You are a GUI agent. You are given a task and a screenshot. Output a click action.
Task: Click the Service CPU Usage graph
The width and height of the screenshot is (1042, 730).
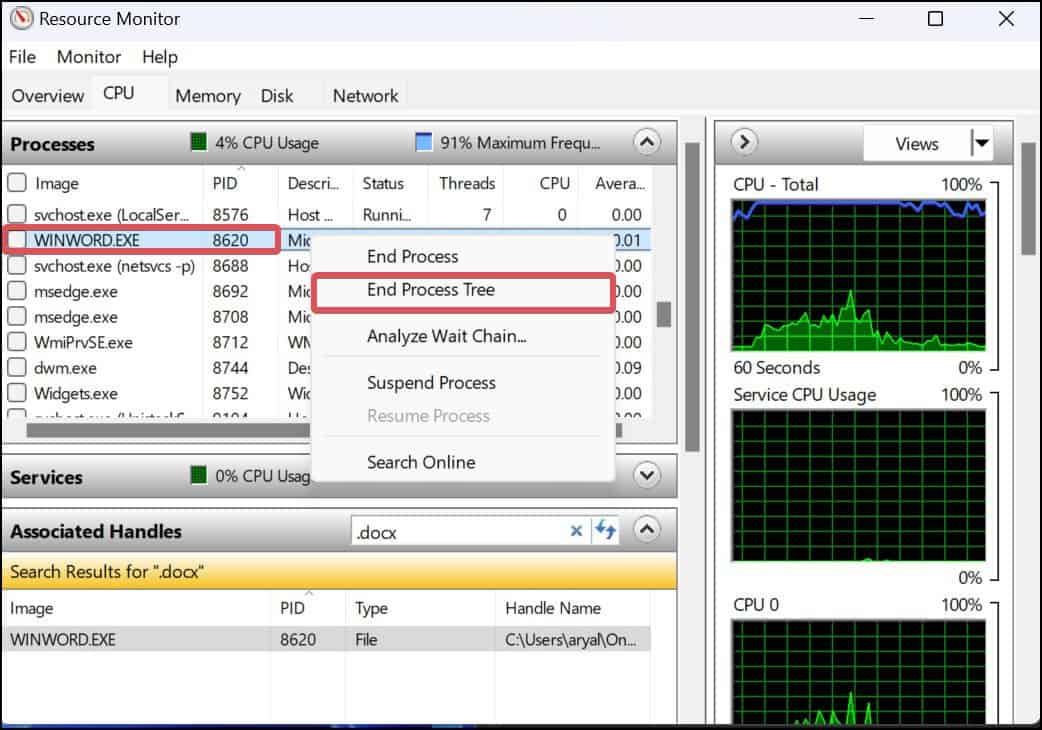pyautogui.click(x=859, y=486)
